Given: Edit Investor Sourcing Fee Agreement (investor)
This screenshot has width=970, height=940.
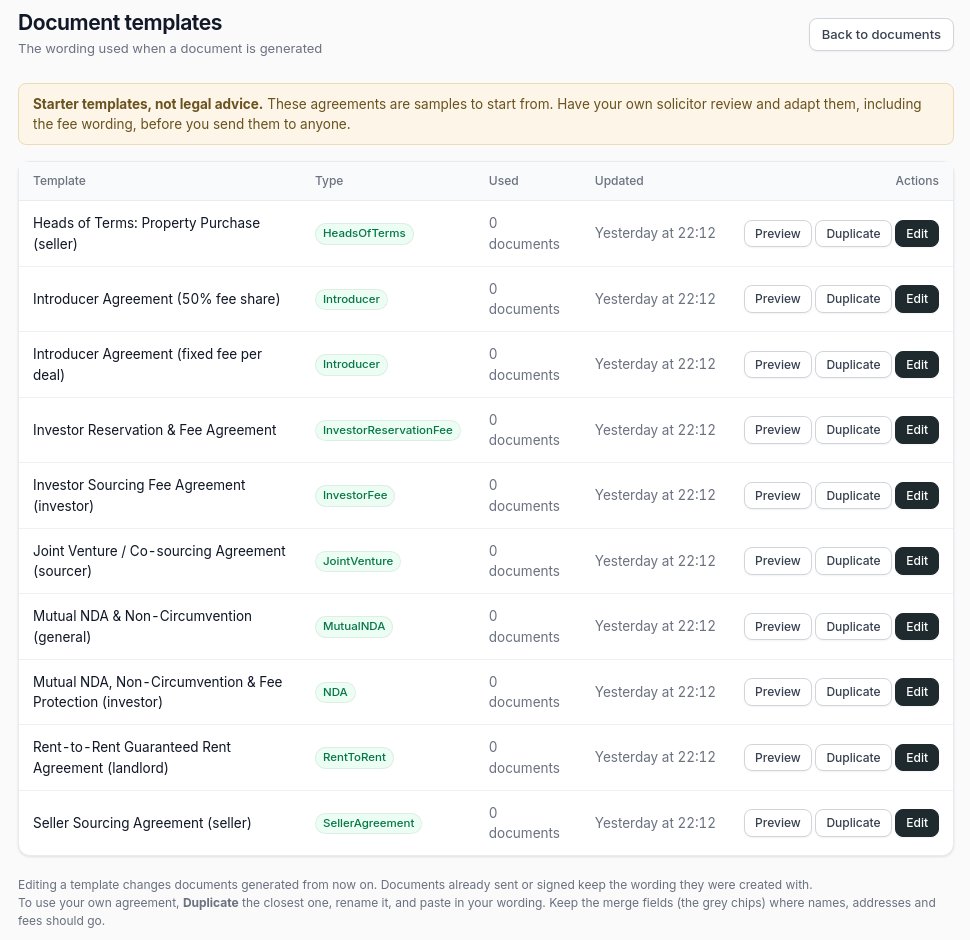Looking at the screenshot, I should [917, 495].
